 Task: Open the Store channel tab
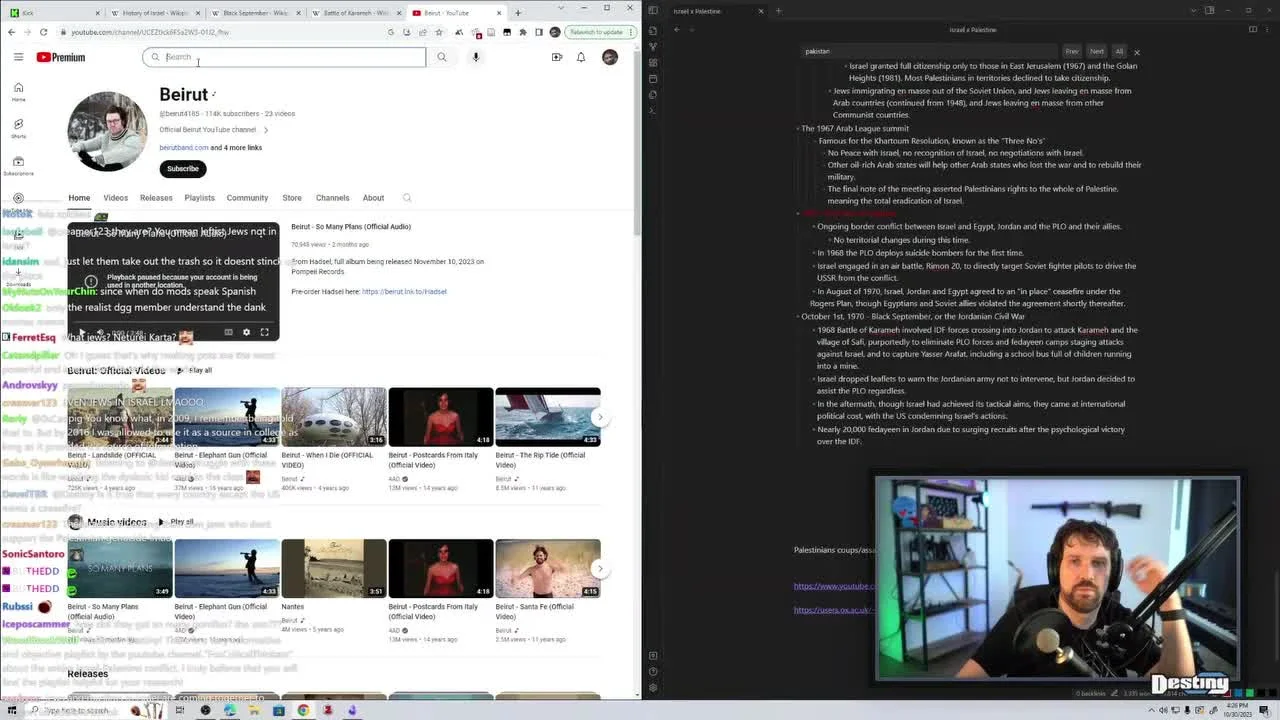[x=292, y=198]
